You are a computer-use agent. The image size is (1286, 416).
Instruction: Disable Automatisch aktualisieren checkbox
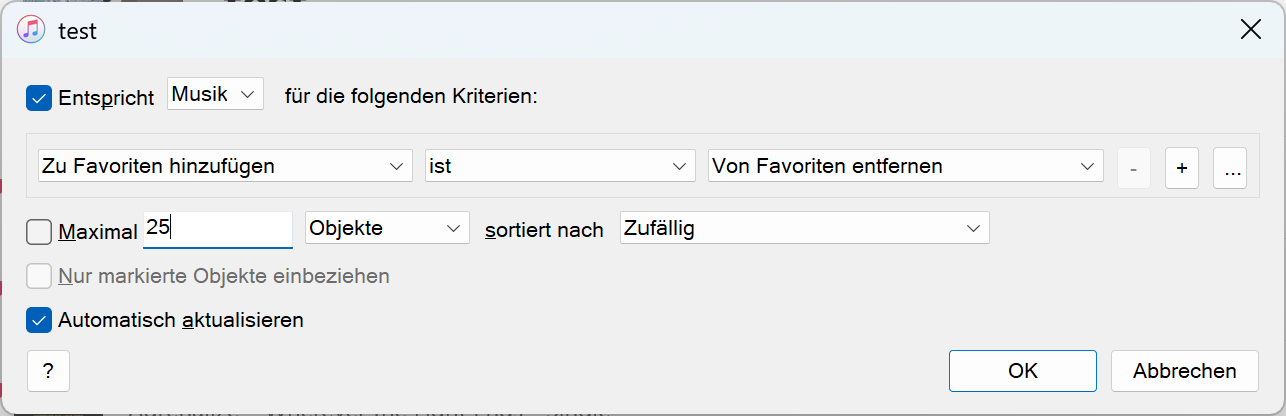(39, 320)
